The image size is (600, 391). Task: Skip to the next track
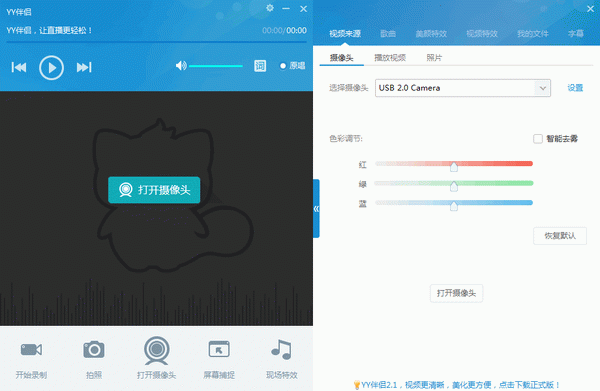(x=84, y=67)
